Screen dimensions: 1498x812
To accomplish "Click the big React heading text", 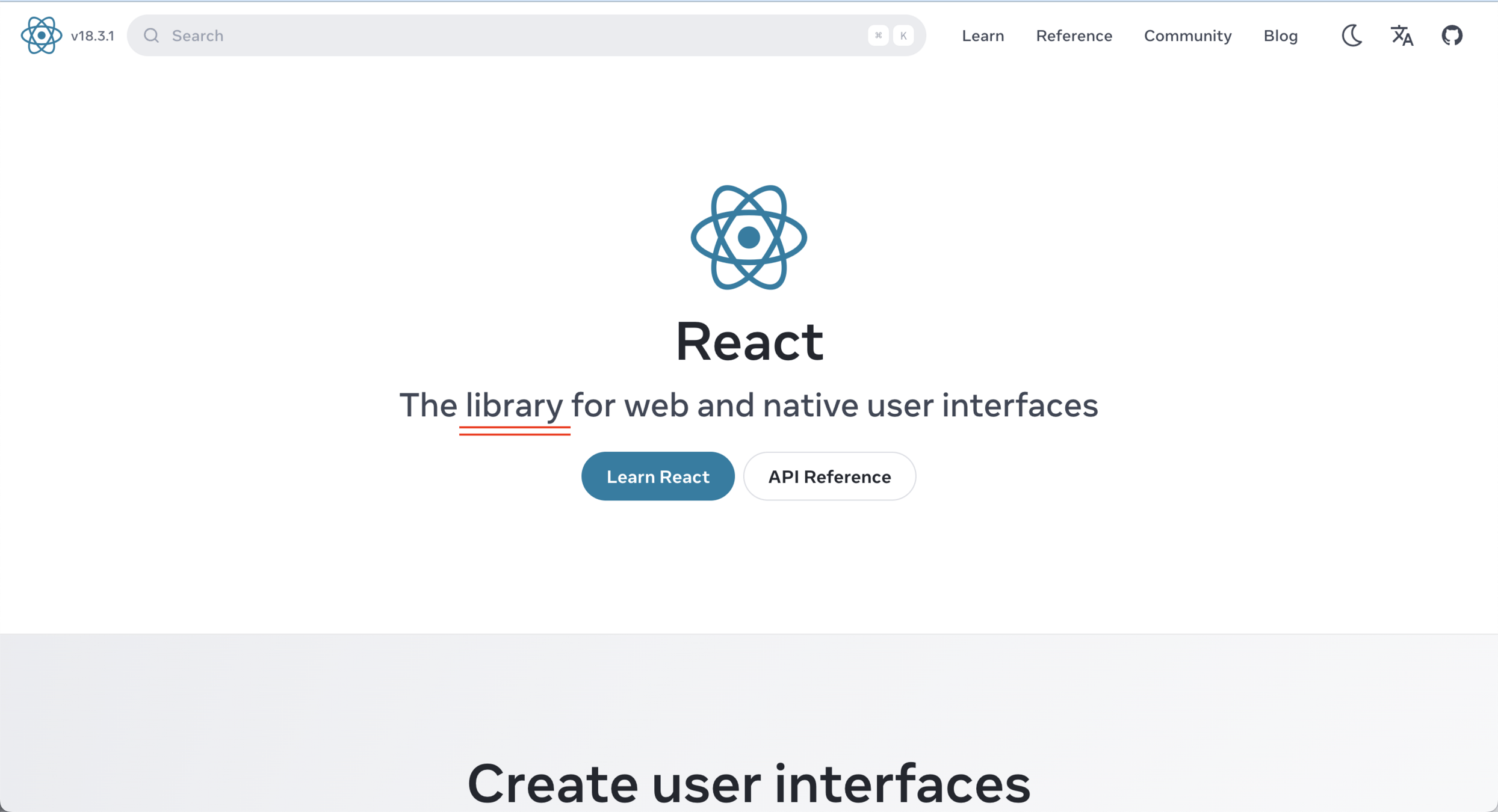I will [749, 342].
